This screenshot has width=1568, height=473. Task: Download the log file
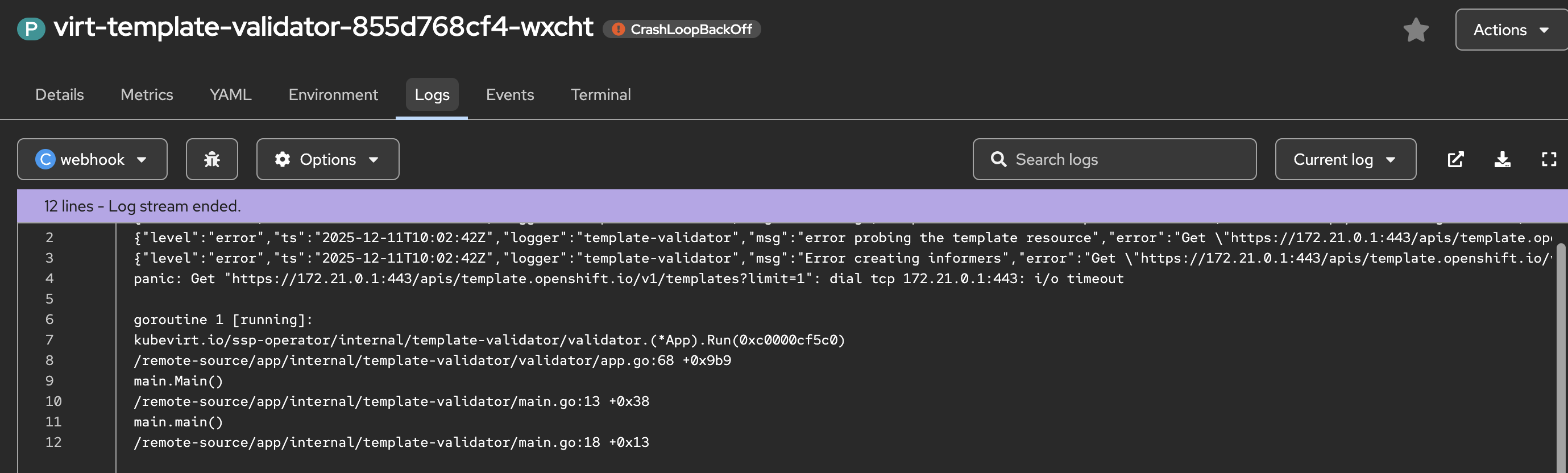[x=1501, y=160]
